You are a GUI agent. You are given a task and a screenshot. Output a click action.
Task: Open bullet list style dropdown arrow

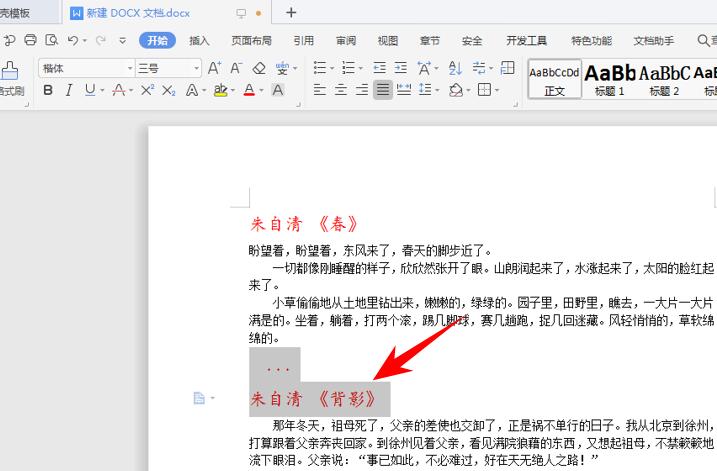pos(332,69)
